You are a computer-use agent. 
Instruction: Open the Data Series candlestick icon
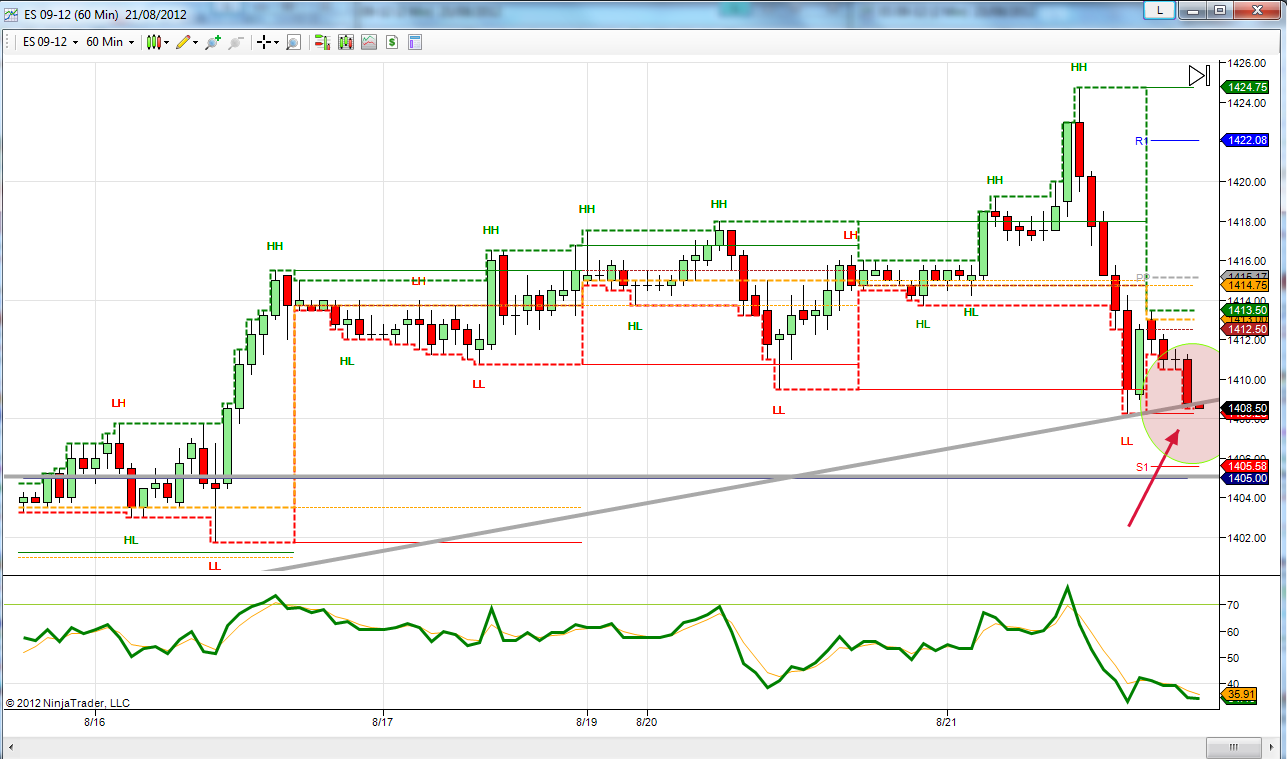pyautogui.click(x=345, y=42)
